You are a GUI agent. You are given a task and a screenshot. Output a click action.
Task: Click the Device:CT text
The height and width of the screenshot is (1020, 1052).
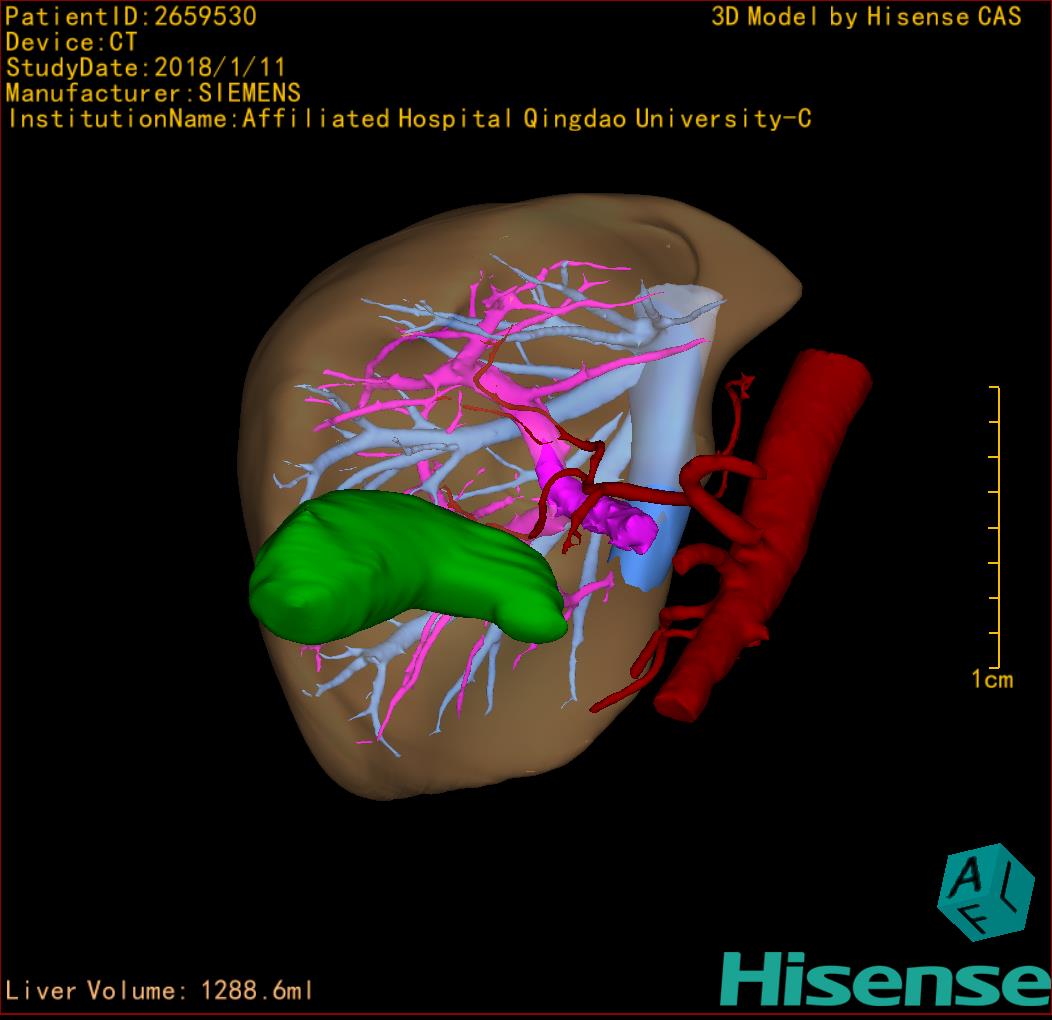click(72, 42)
